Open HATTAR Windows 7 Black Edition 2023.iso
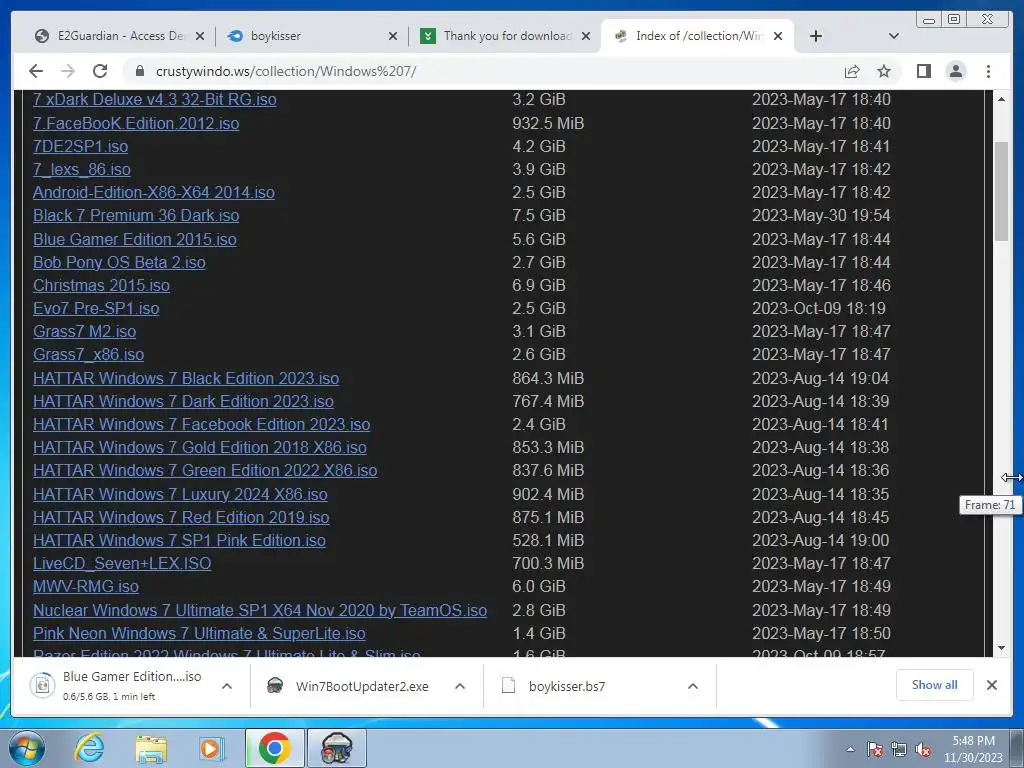Viewport: 1024px width, 768px height. coord(185,378)
